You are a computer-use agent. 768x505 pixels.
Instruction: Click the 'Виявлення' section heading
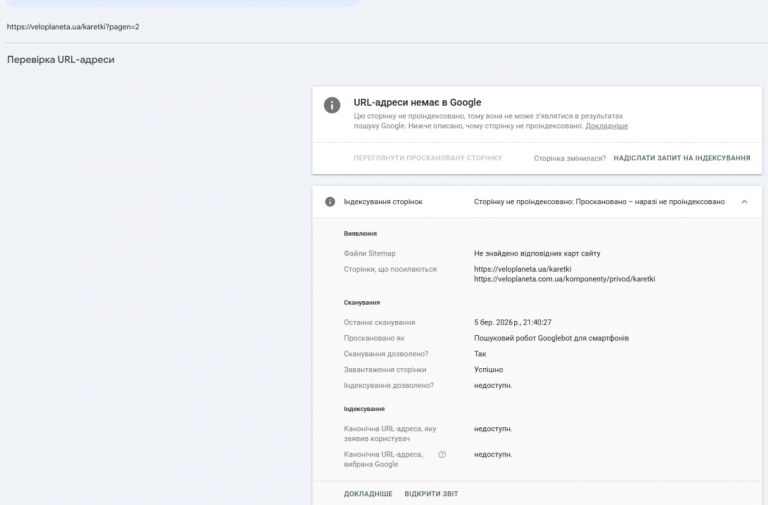(360, 234)
